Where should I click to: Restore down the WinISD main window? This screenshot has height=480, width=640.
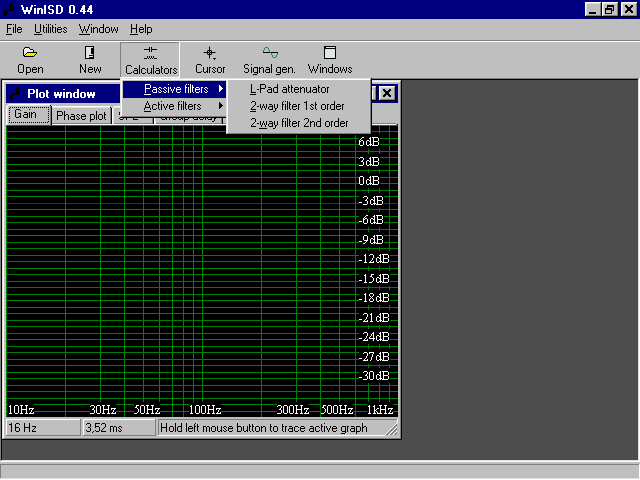(610, 9)
